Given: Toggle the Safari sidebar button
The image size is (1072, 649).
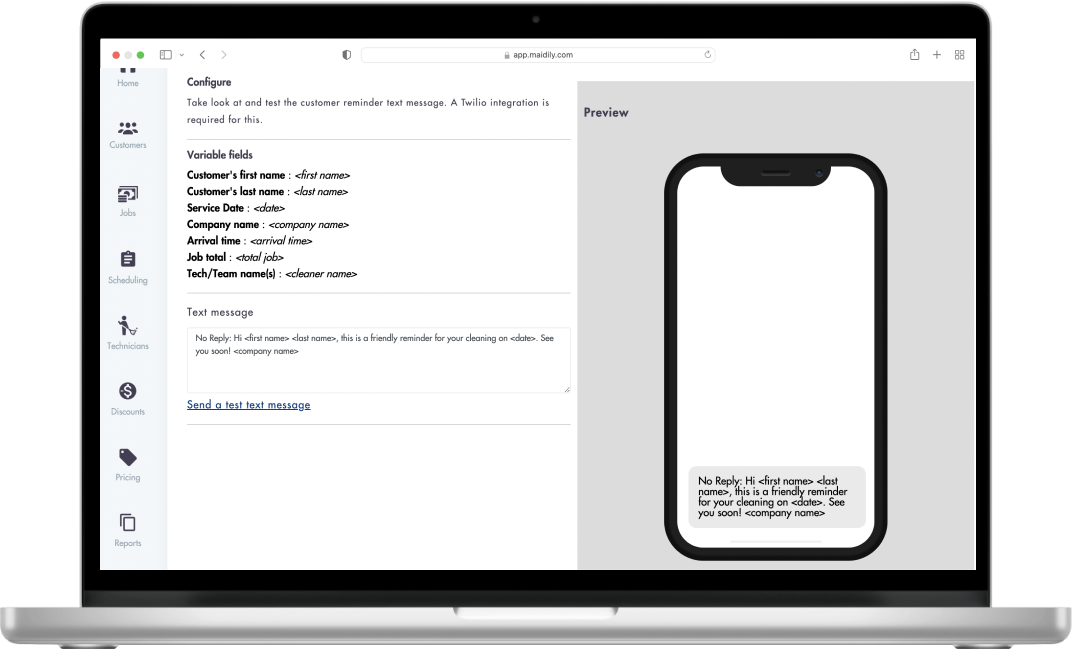Looking at the screenshot, I should coord(166,55).
